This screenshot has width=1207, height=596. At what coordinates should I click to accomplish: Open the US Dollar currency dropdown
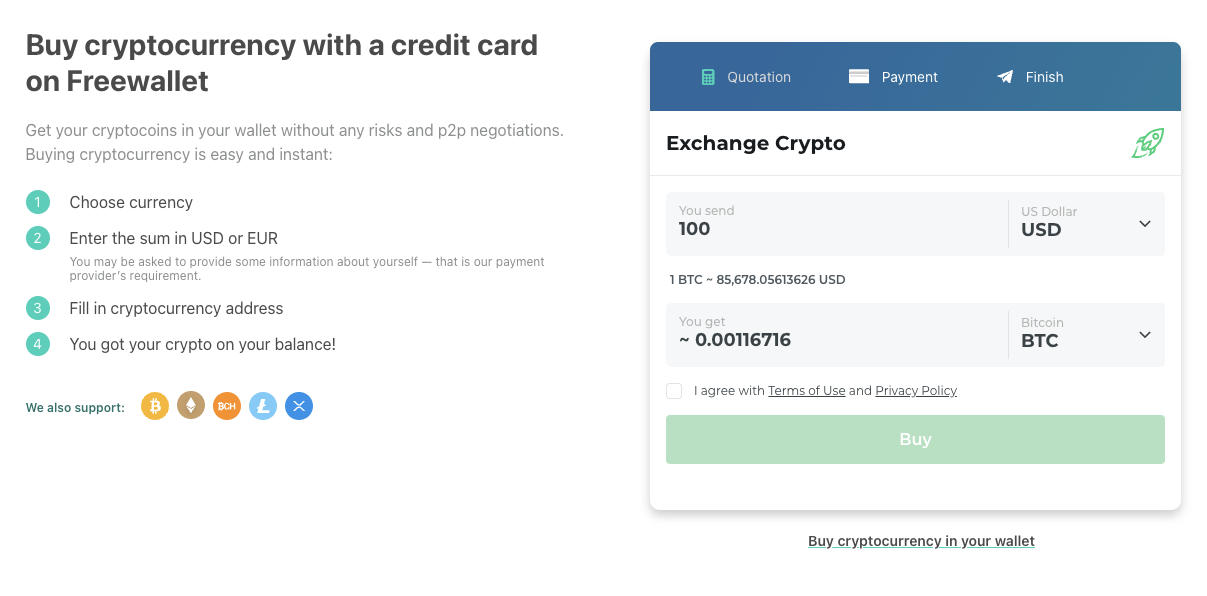point(1144,223)
